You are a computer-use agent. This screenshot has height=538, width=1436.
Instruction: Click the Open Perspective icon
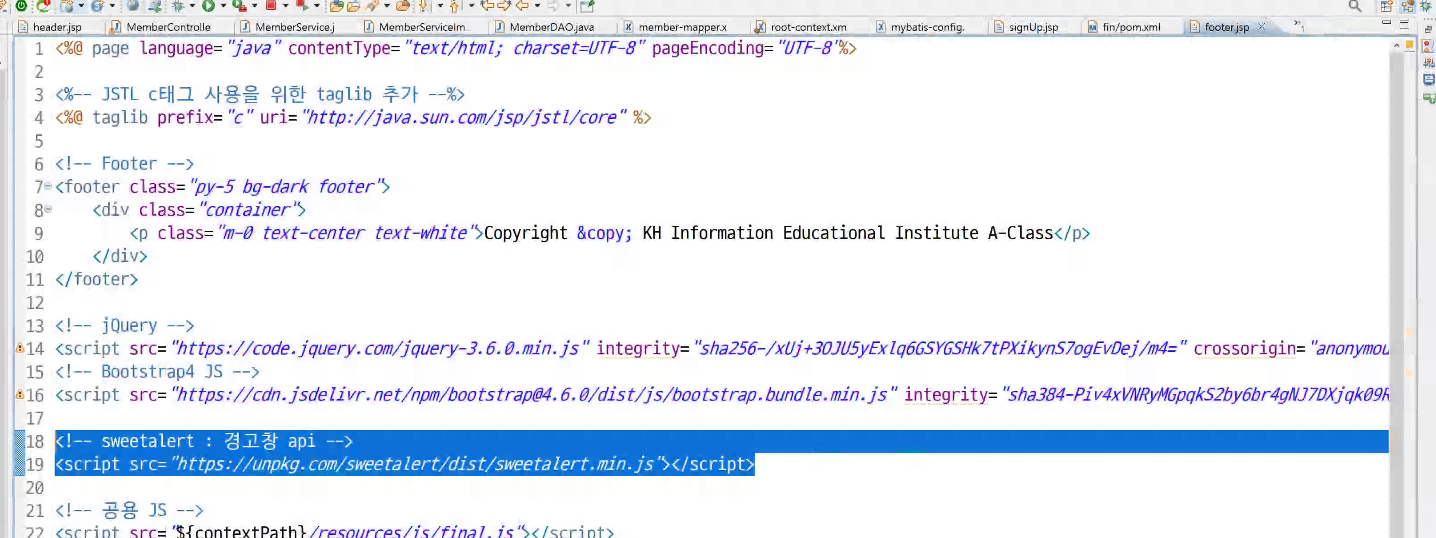pos(1386,6)
